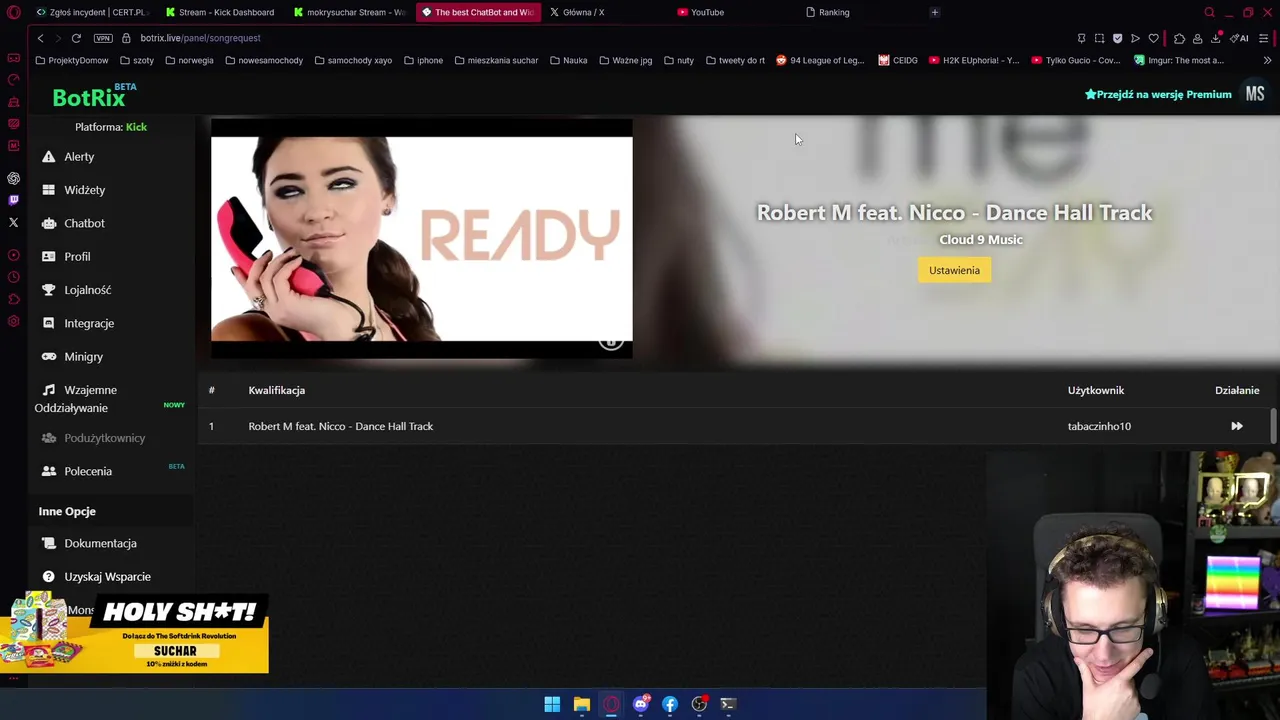Open the ProjektyDomow bookmark folder
The image size is (1280, 720).
coord(71,60)
